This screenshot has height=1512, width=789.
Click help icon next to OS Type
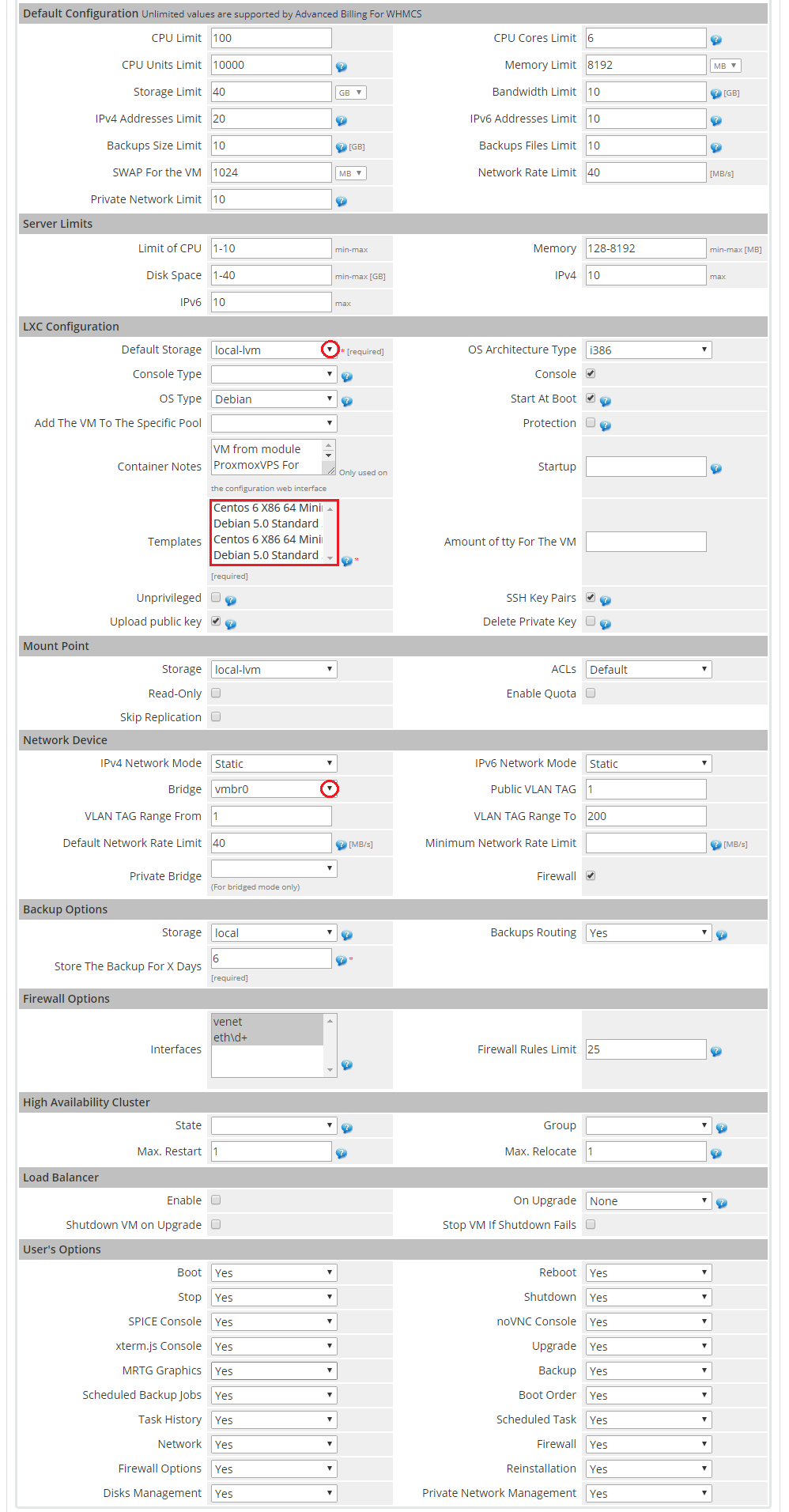(346, 401)
